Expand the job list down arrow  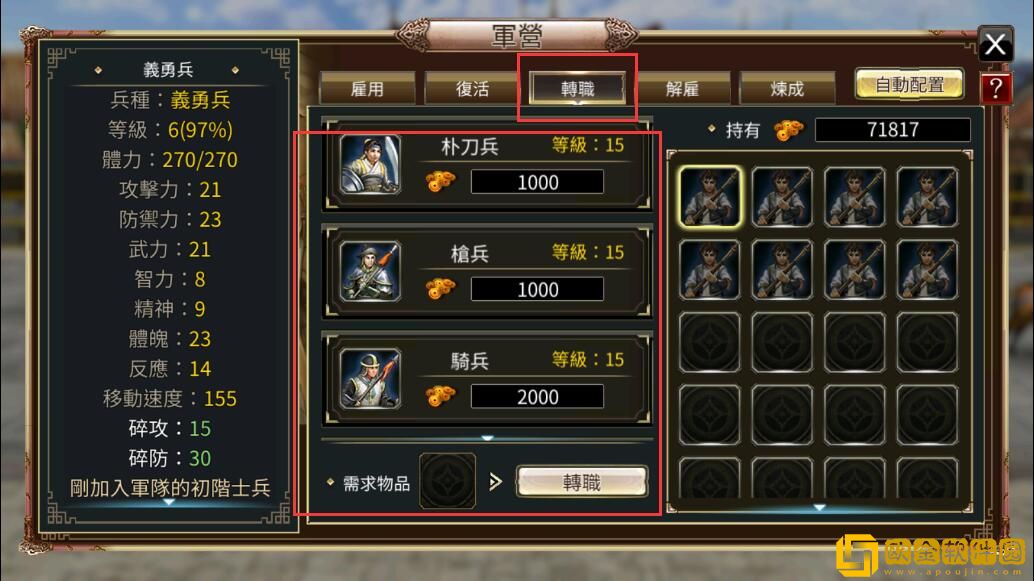[487, 438]
